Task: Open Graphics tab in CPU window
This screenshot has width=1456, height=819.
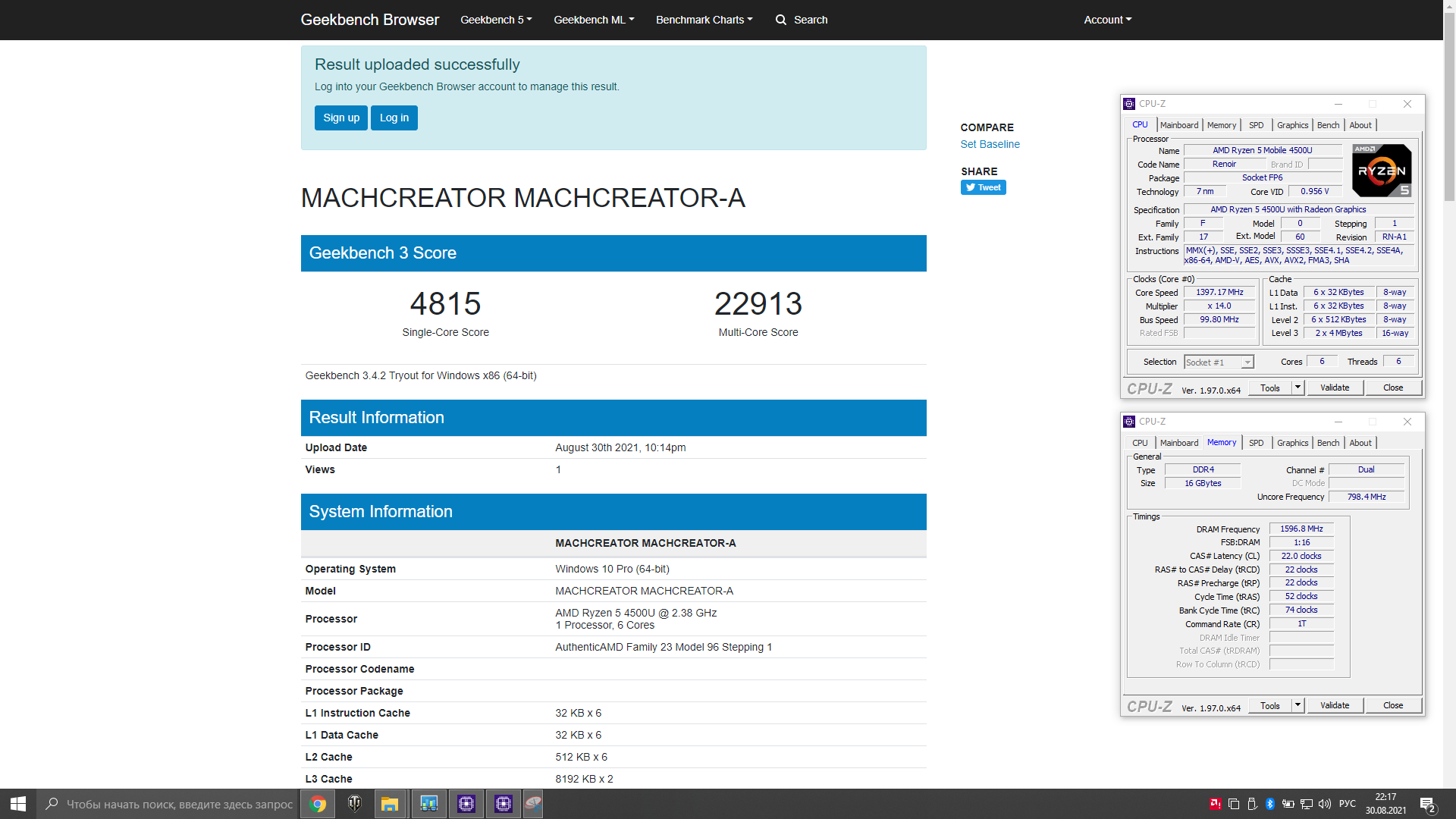Action: click(1293, 125)
